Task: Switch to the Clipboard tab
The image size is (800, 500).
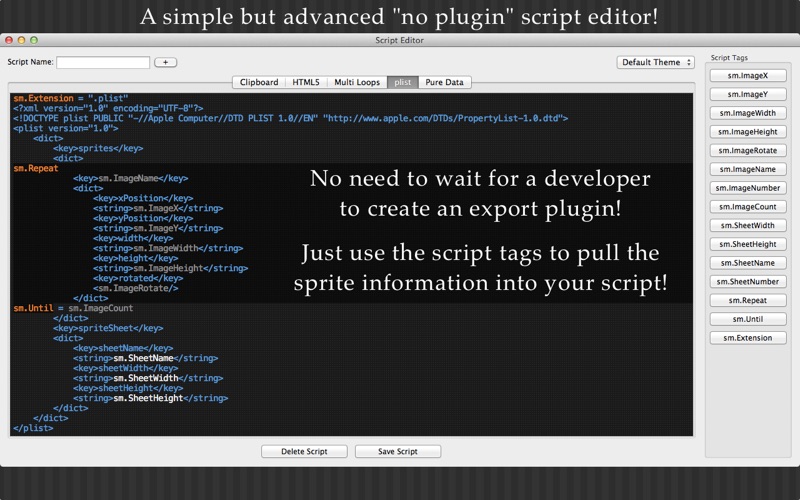Action: pos(259,82)
